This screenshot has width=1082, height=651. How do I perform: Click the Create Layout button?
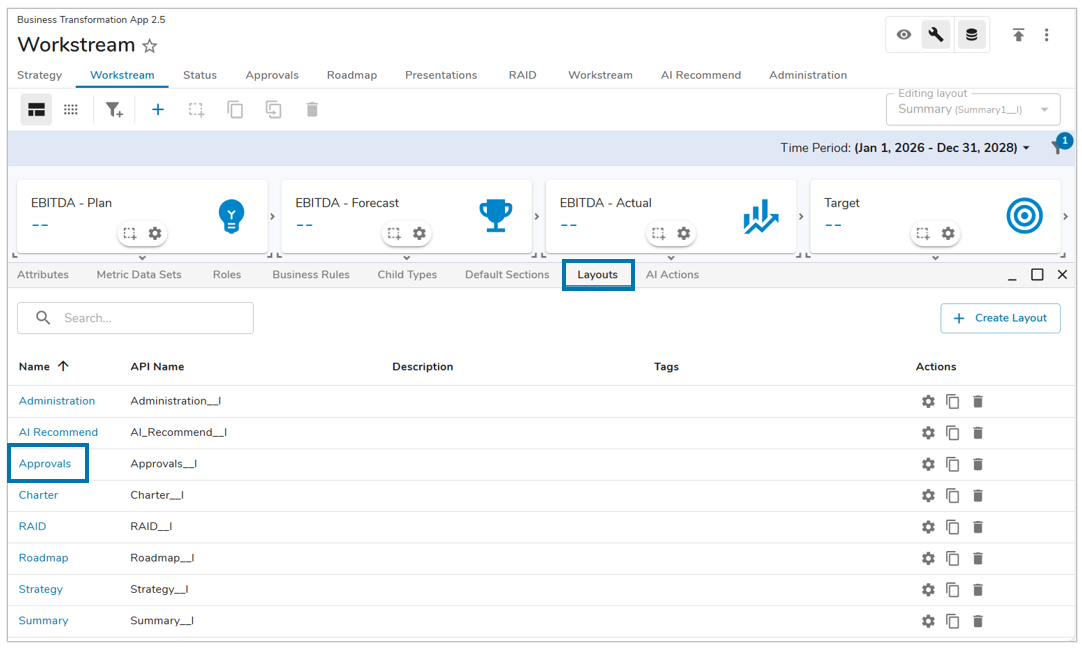pyautogui.click(x=1000, y=318)
